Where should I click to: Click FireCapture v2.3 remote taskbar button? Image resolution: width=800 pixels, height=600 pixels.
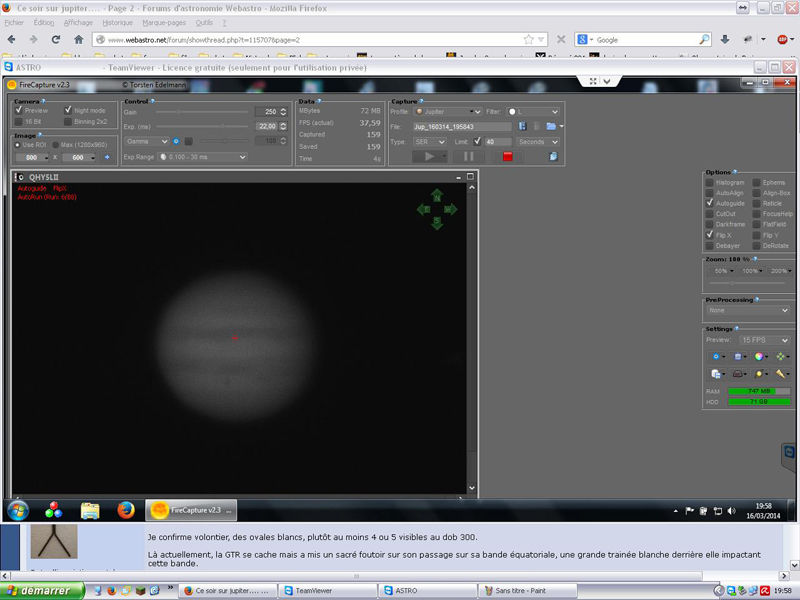point(191,510)
